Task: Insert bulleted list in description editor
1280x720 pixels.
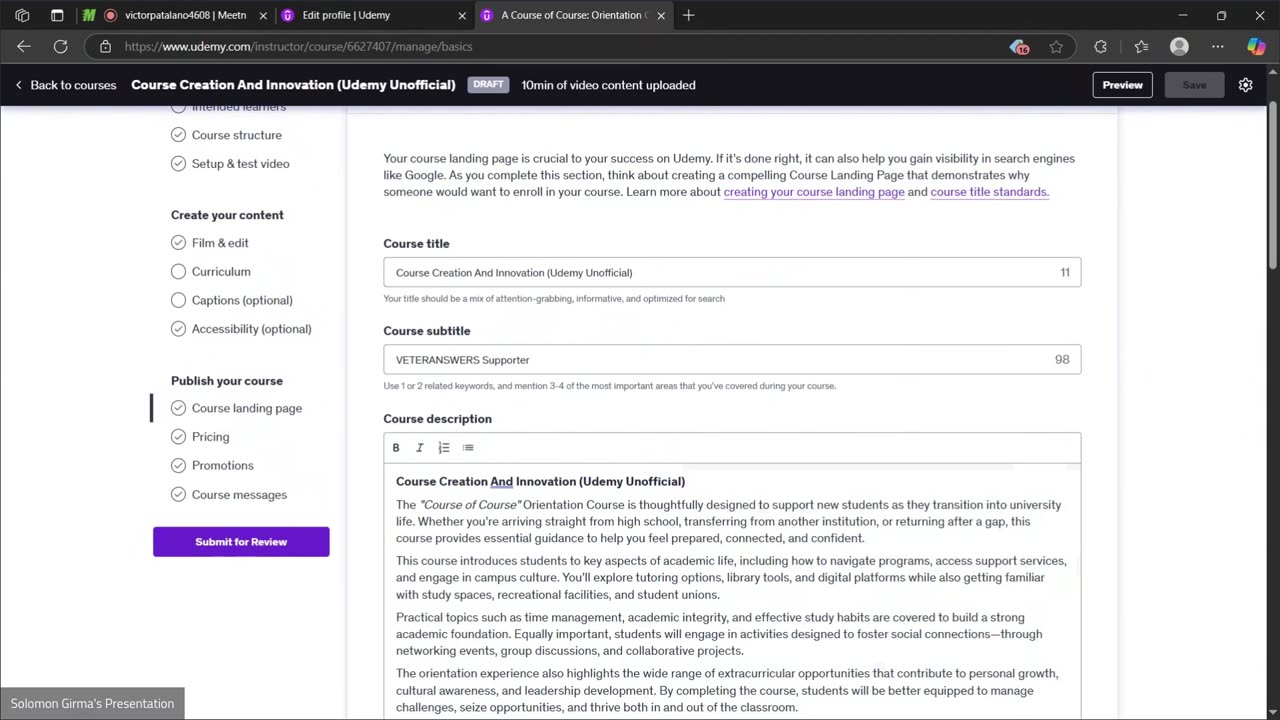Action: pos(468,448)
